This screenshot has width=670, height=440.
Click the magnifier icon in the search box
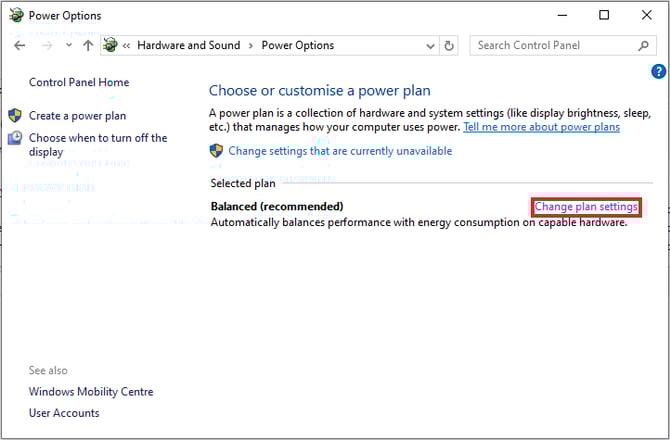pyautogui.click(x=644, y=46)
